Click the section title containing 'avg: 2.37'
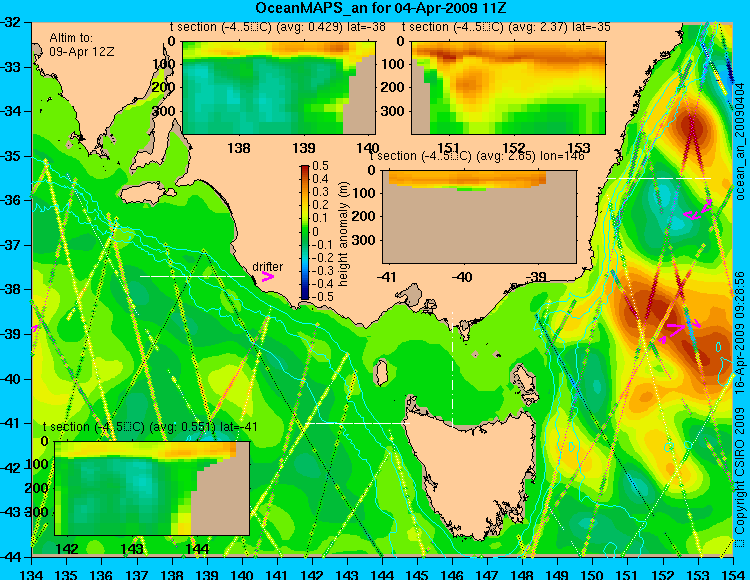The image size is (750, 580). (506, 27)
